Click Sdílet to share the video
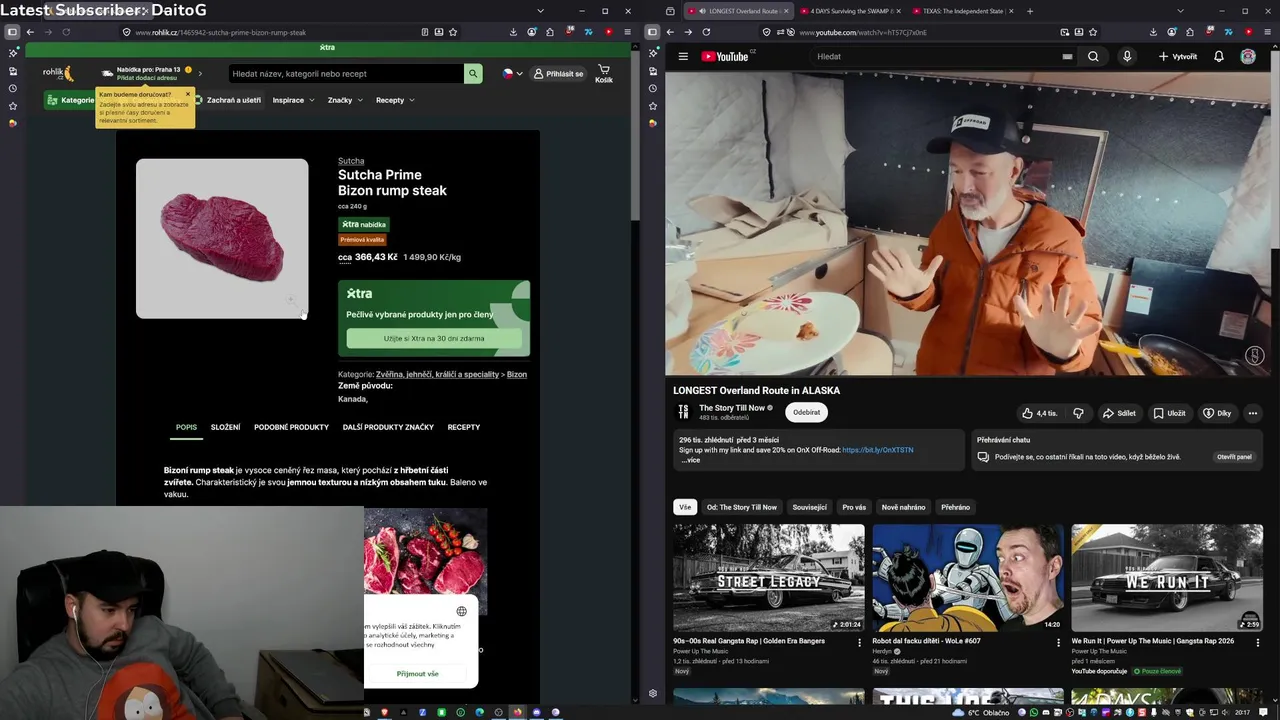Screen dimensions: 1280x720 pos(1119,413)
